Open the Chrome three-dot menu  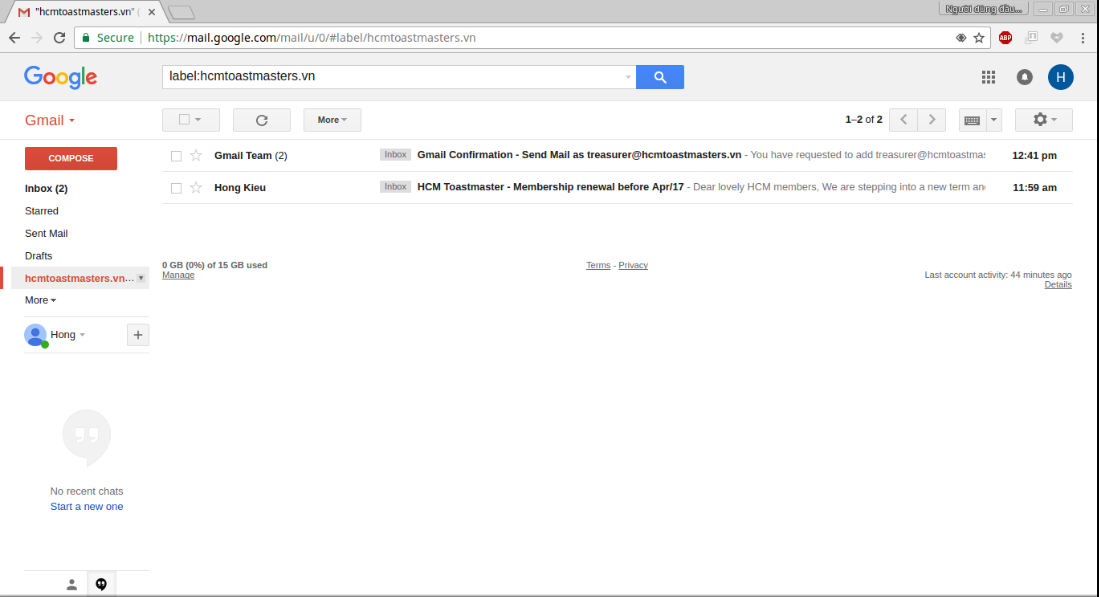coord(1083,38)
